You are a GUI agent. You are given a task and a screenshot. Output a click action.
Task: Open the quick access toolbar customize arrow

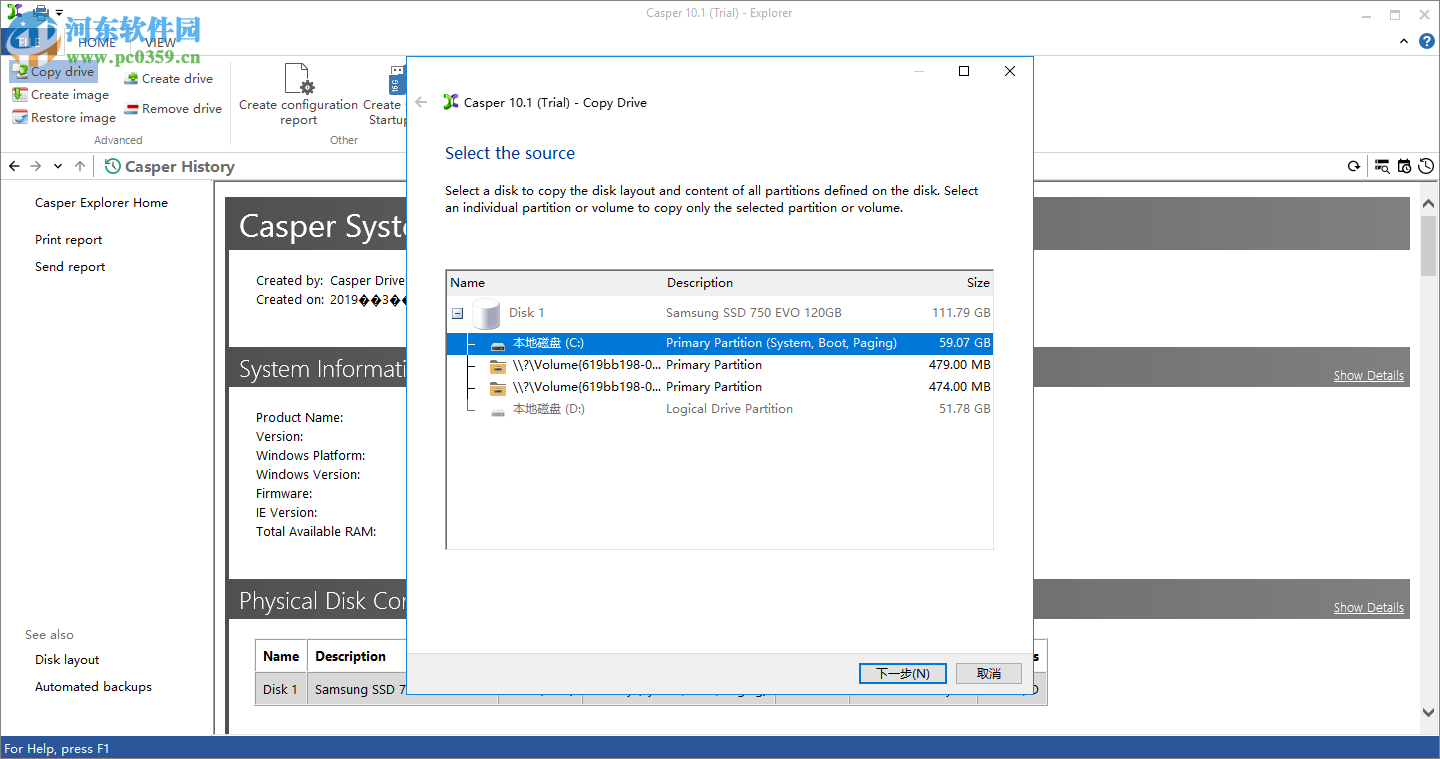click(x=60, y=12)
